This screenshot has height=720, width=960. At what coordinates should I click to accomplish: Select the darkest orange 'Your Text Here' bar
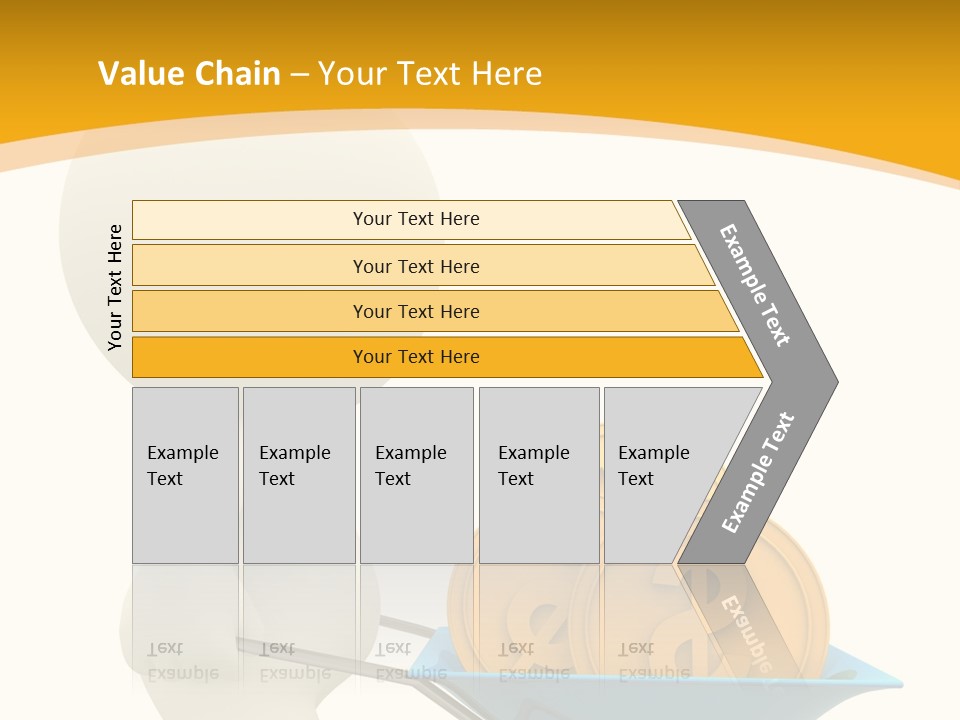(416, 357)
